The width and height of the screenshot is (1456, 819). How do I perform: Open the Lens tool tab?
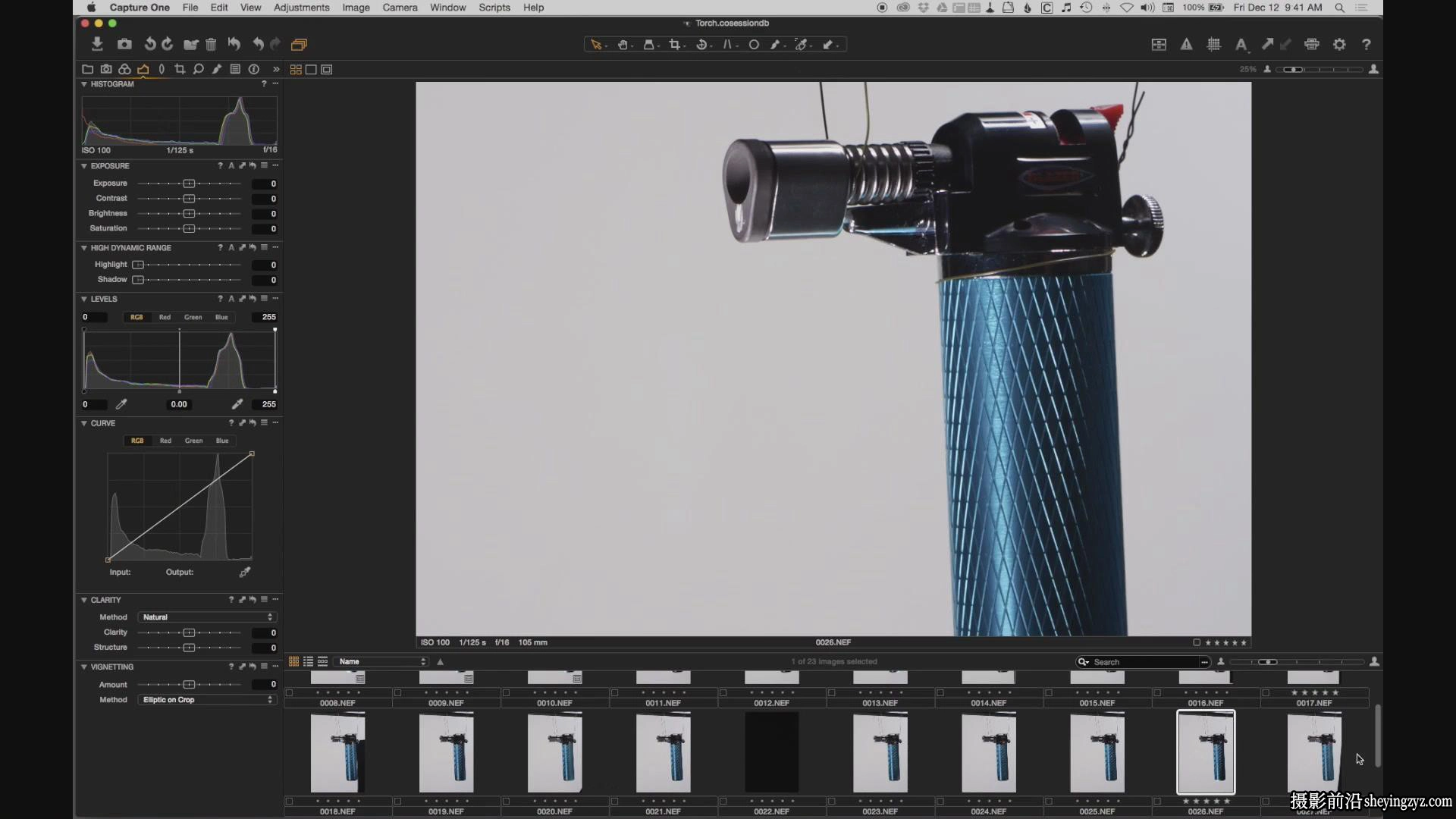tap(162, 69)
